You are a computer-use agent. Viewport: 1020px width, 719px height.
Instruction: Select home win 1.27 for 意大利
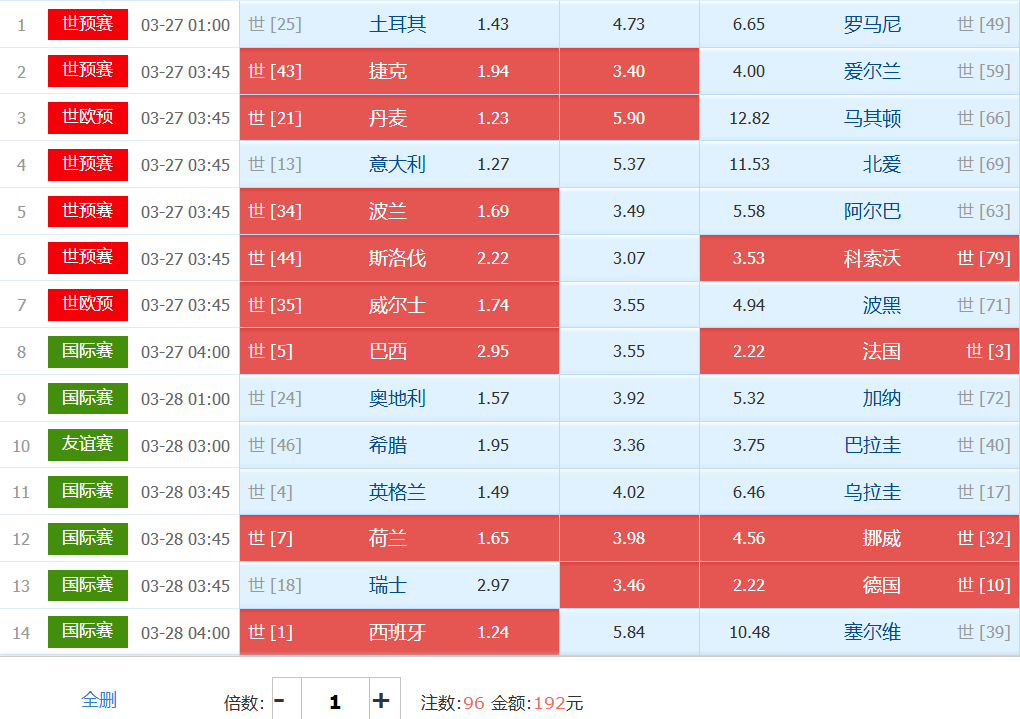click(x=399, y=164)
